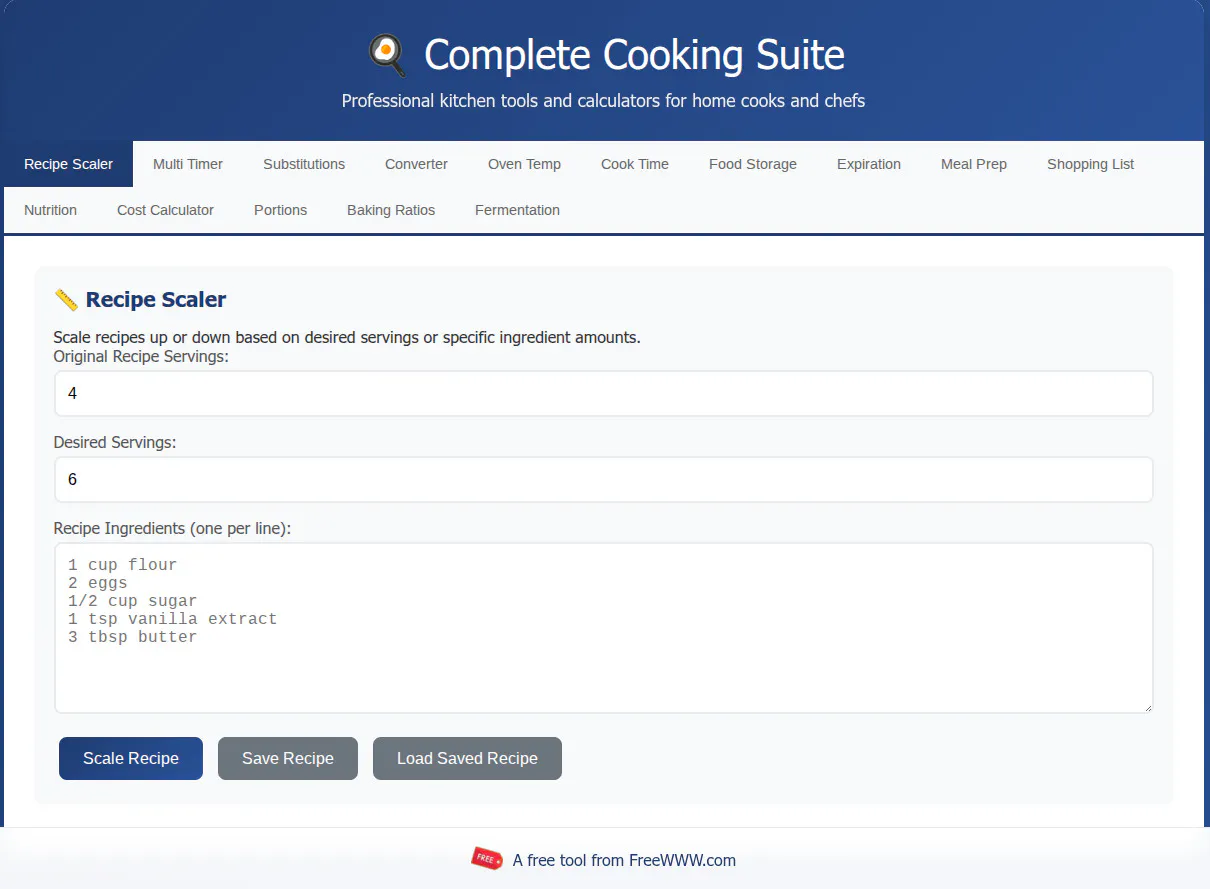Click the "A free tool from FreeWWW.com" text
Viewport: 1210px width, 889px height.
[624, 860]
